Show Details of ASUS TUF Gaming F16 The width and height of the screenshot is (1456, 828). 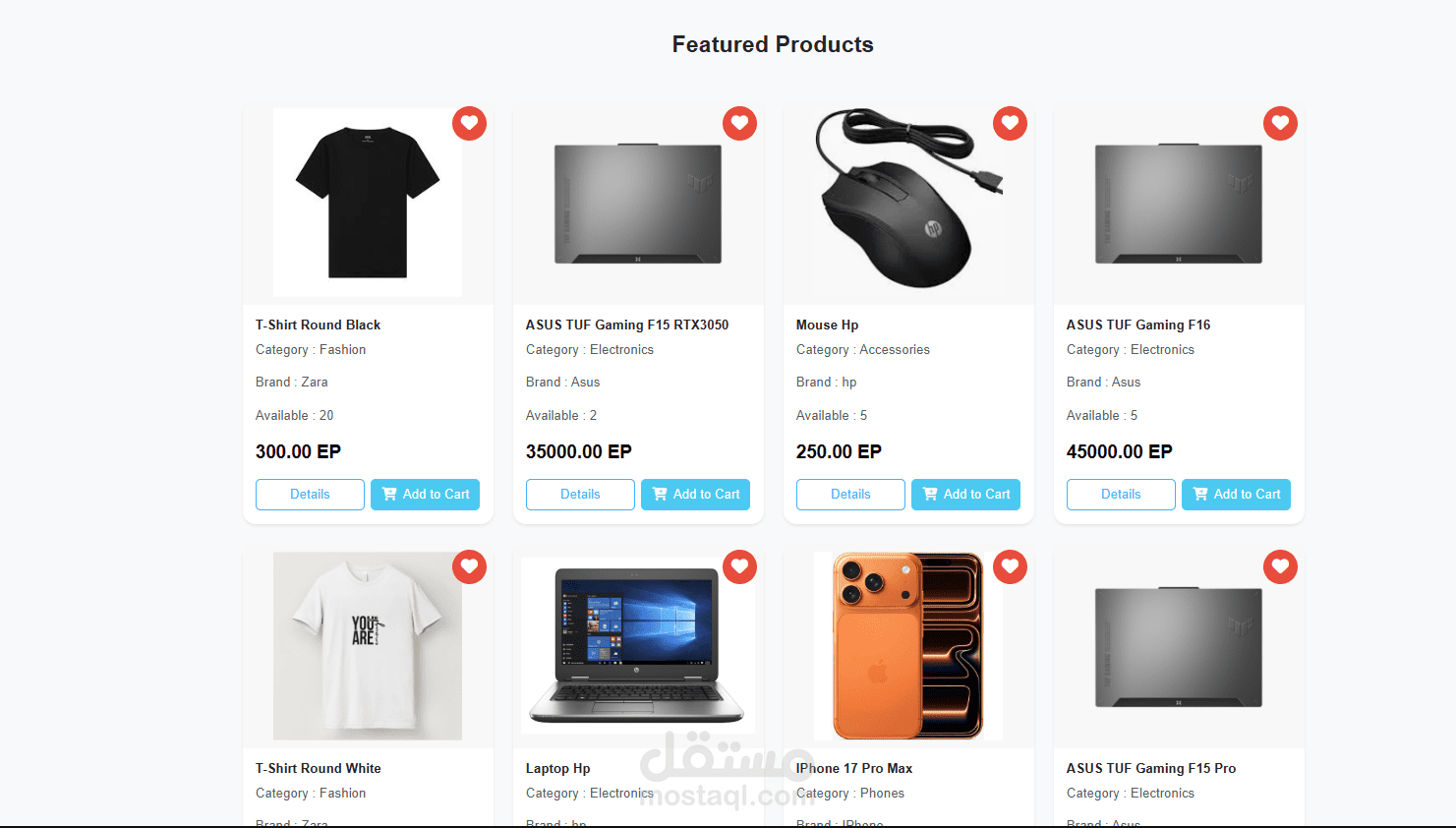pyautogui.click(x=1121, y=495)
